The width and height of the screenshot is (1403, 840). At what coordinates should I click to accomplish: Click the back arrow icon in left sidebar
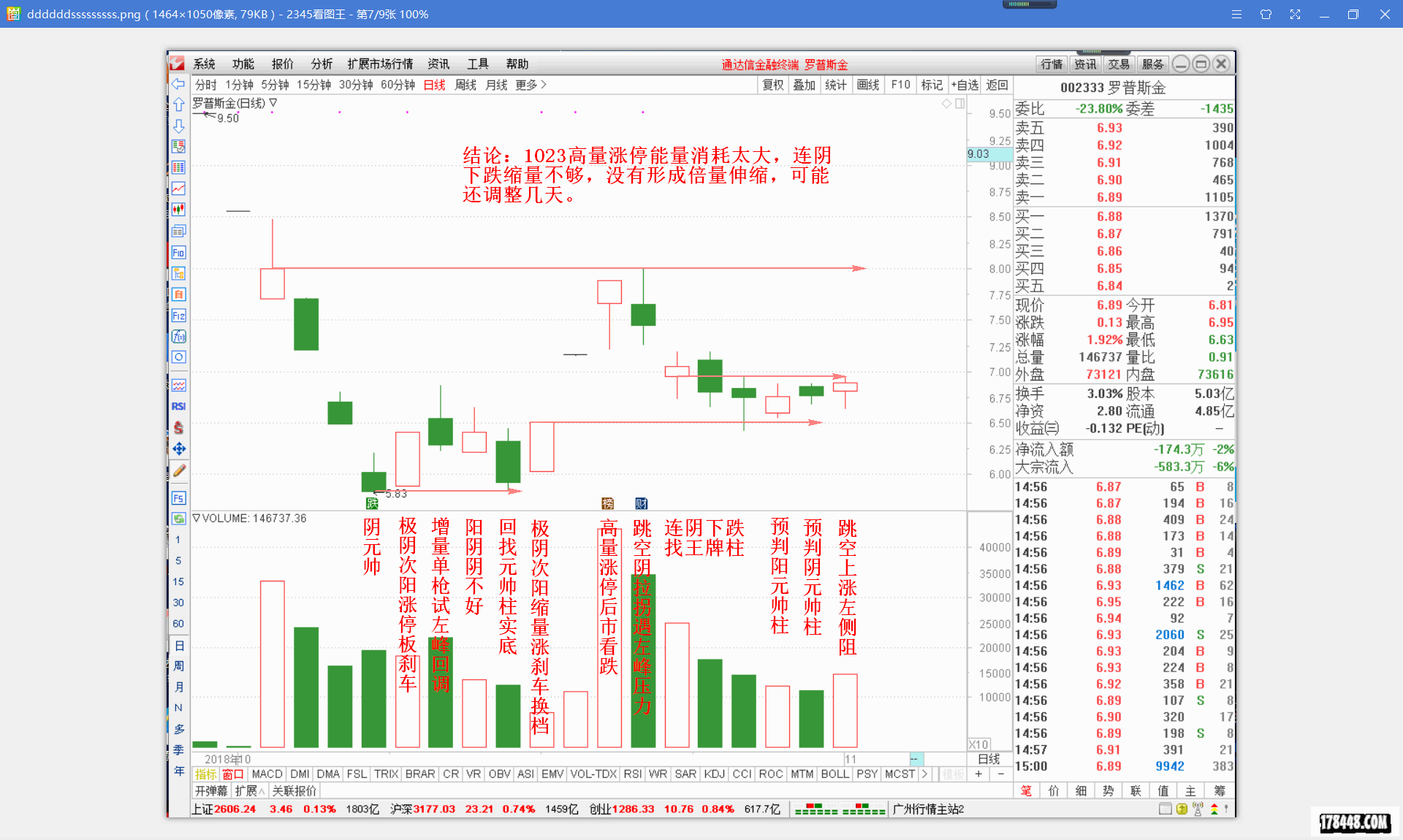pos(178,85)
